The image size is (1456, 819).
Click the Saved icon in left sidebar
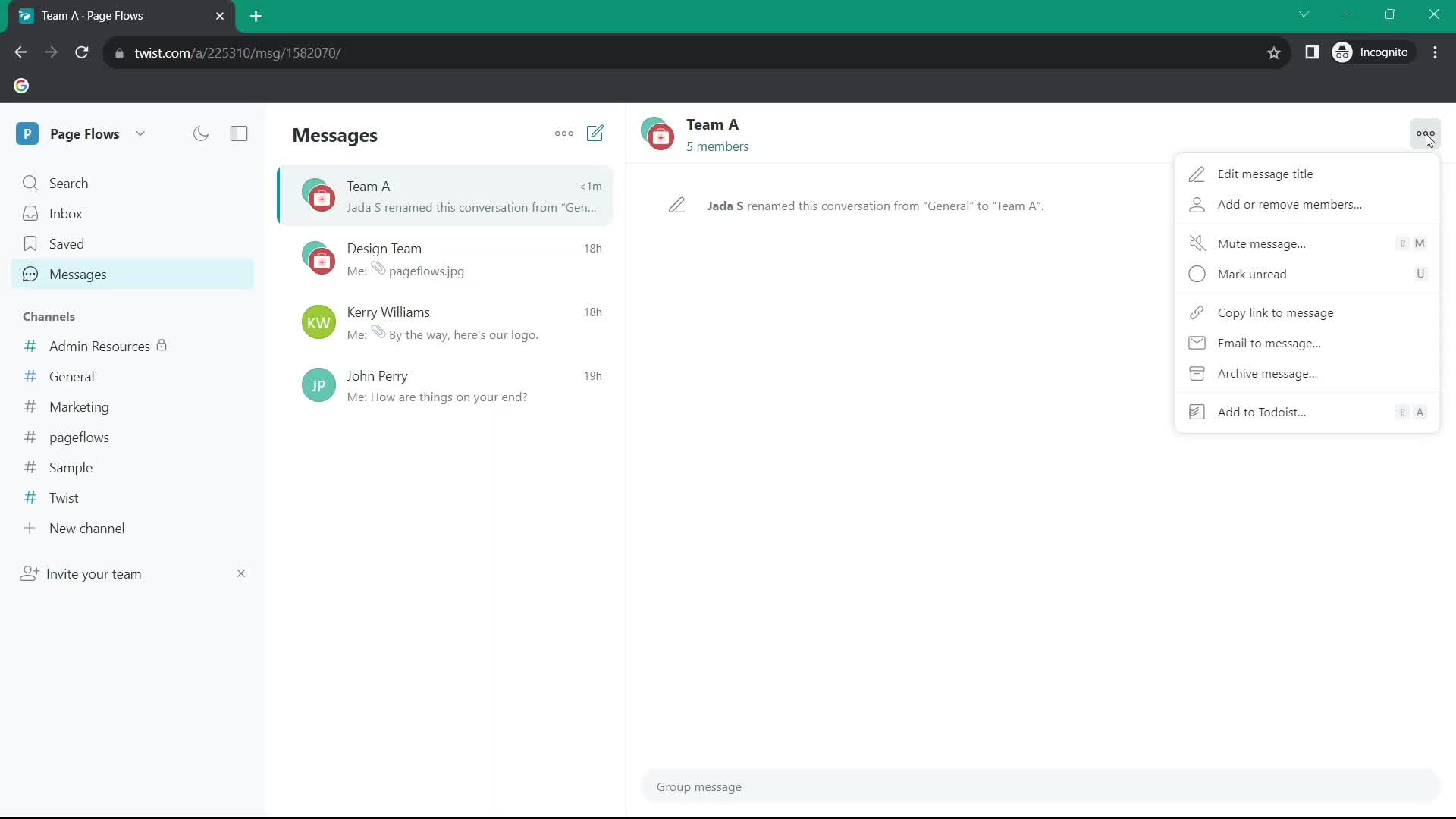click(x=31, y=243)
